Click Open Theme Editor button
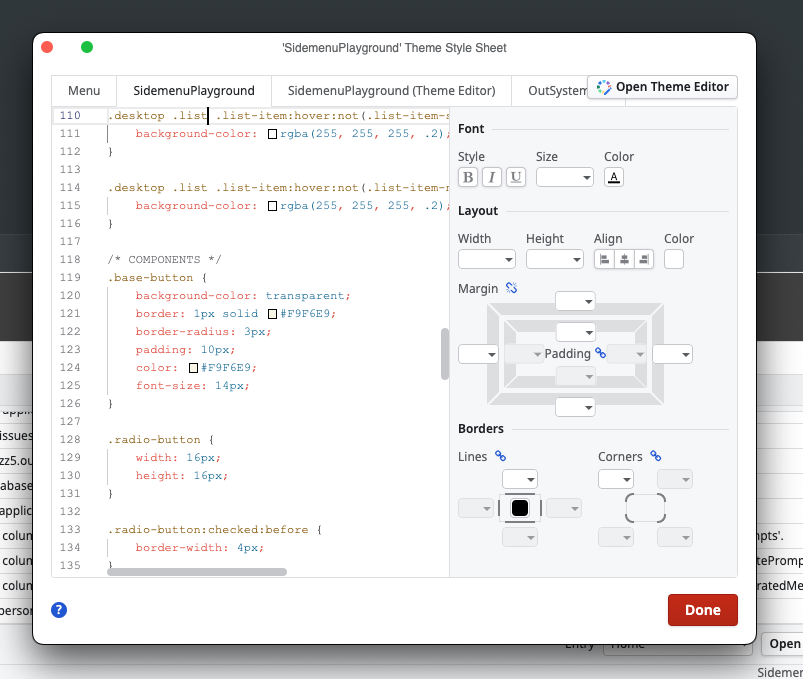This screenshot has height=679, width=803. 663,87
